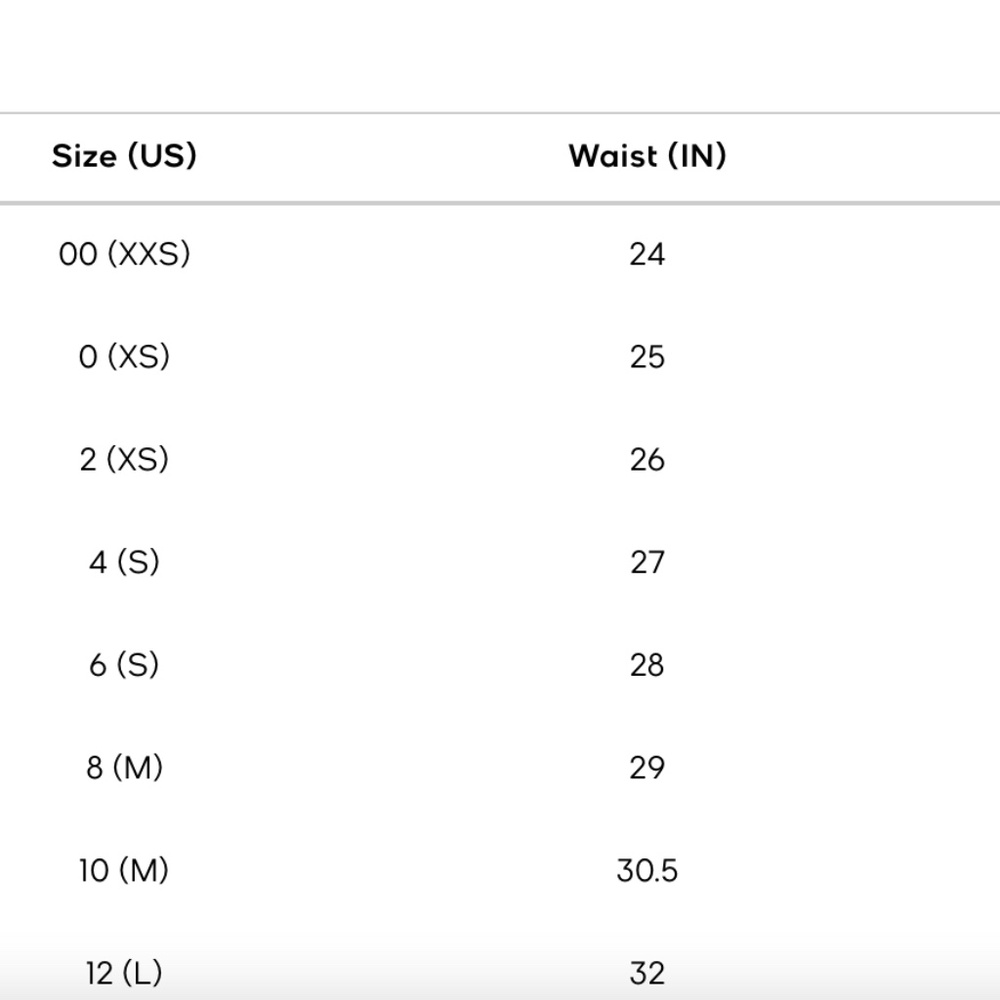Screen dimensions: 1000x1000
Task: Select the 0 (XS) size cell
Action: 124,357
